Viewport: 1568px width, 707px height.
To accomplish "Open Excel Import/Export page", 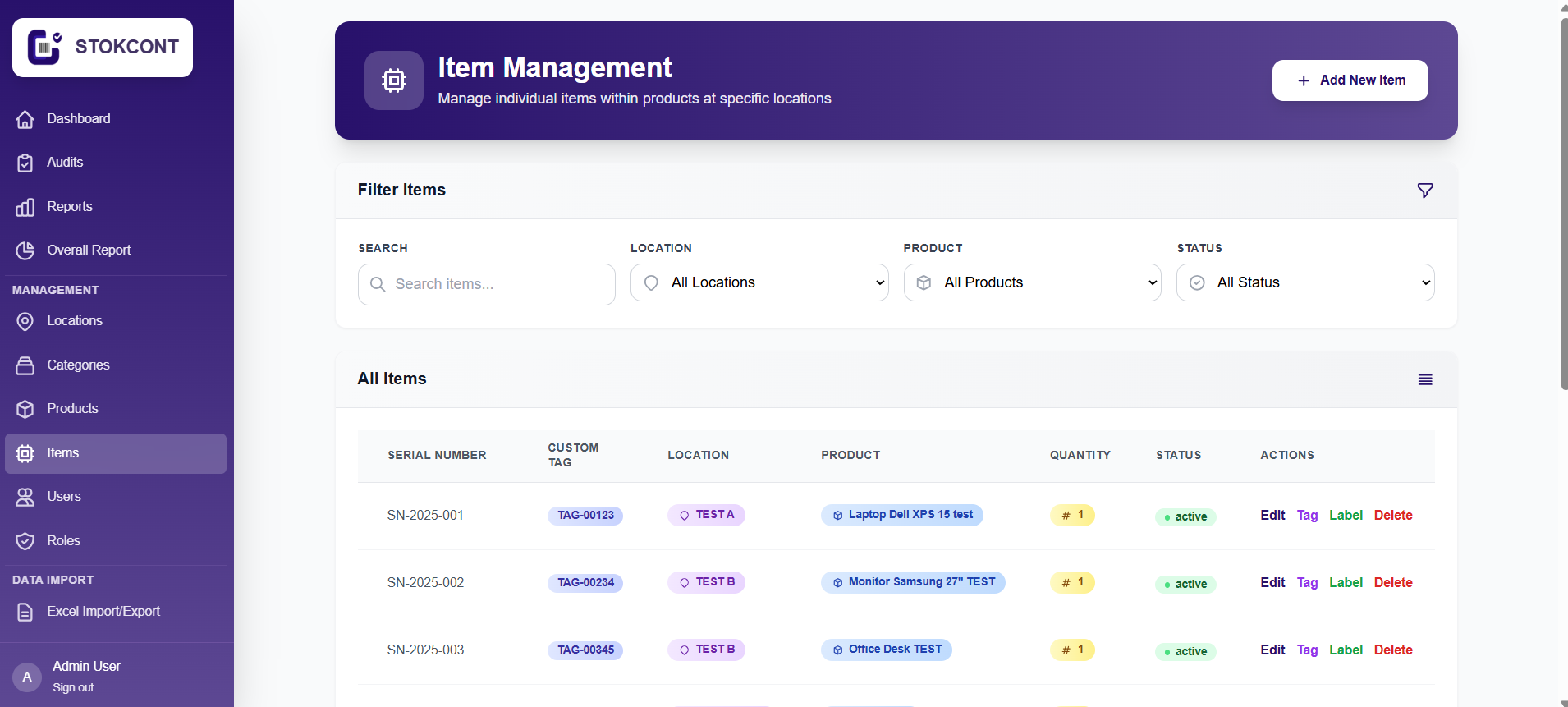I will pos(103,612).
